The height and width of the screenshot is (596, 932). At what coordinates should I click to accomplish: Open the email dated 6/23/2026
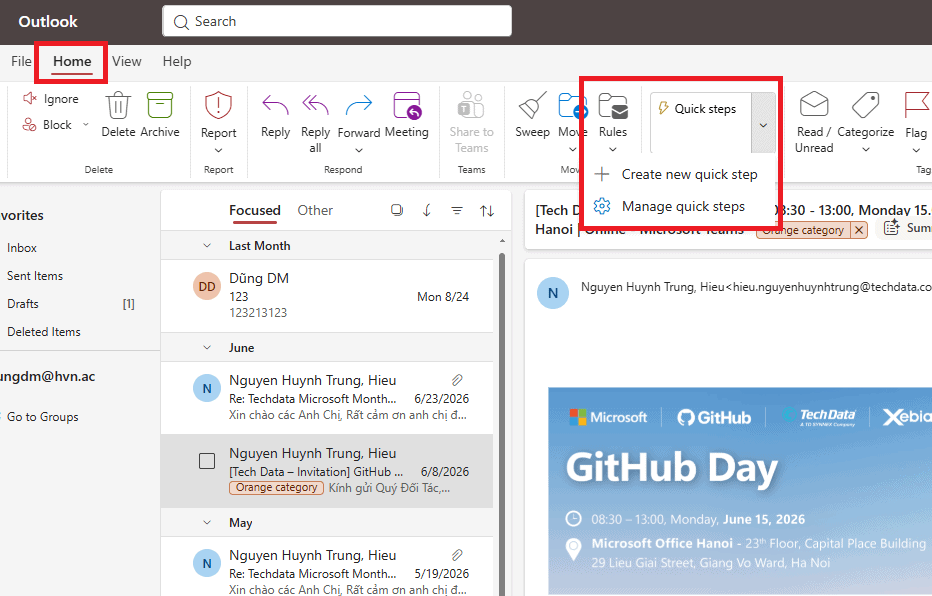(327, 398)
